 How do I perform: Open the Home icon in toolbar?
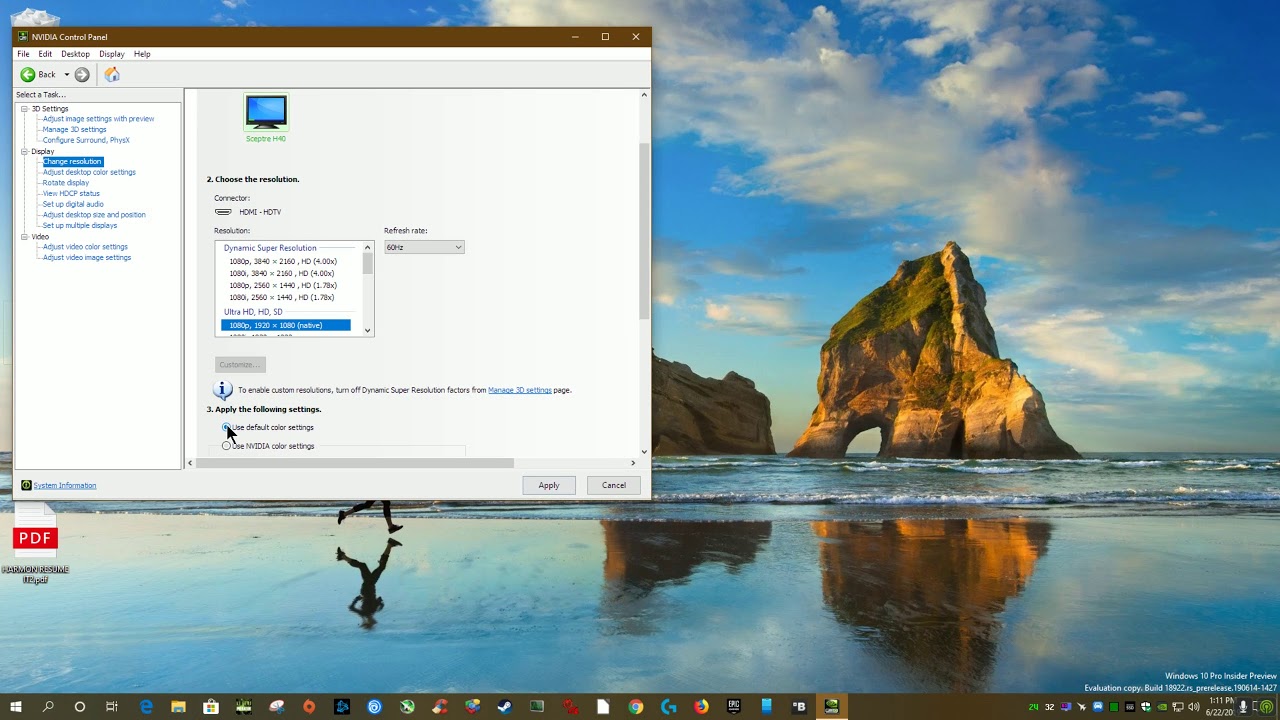112,74
